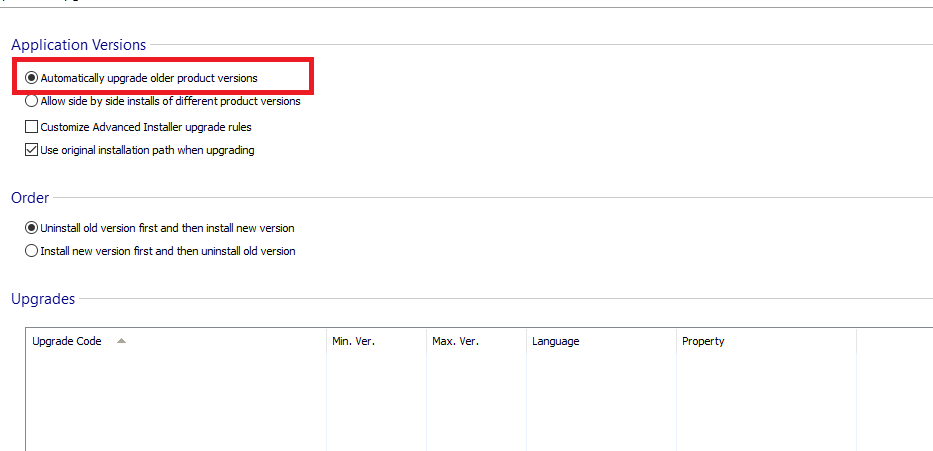Viewport: 933px width, 451px height.
Task: Click empty list area under Property column
Action: [765, 400]
